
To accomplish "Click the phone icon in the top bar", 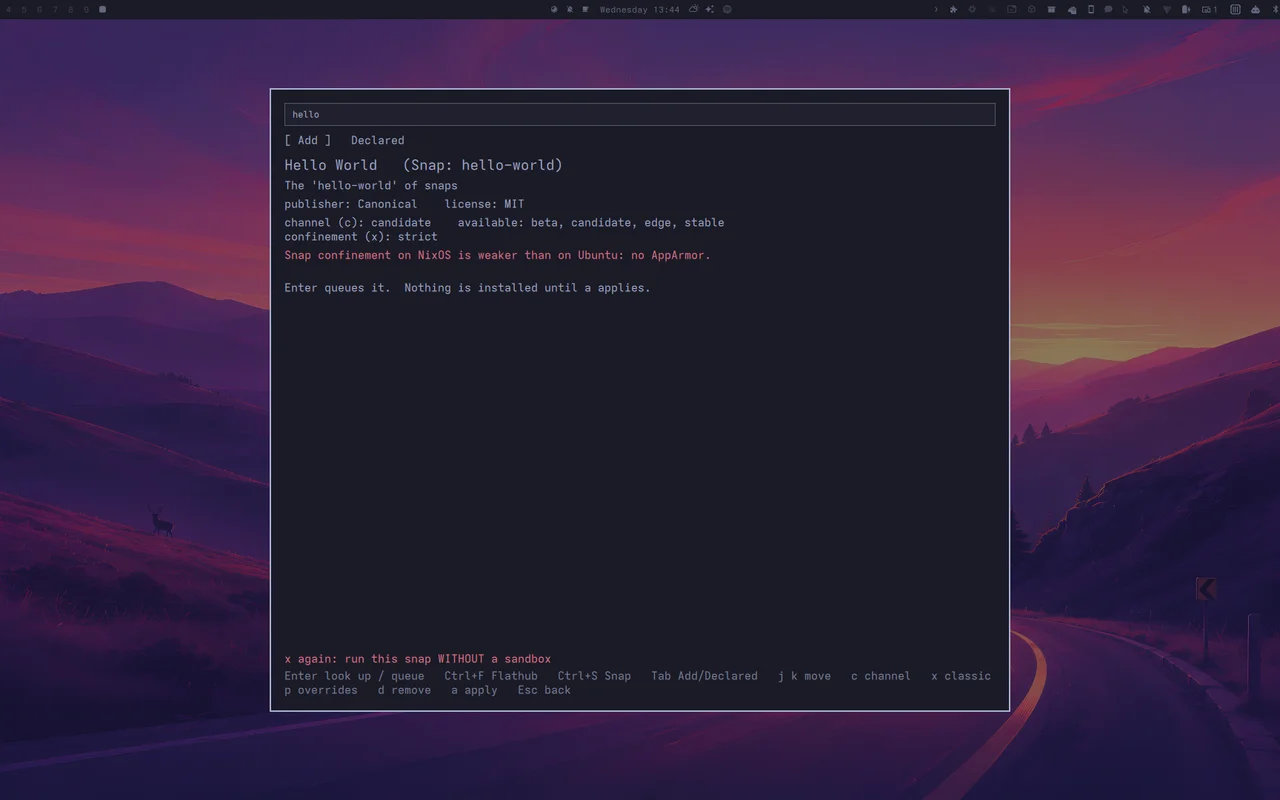I will (x=1090, y=9).
